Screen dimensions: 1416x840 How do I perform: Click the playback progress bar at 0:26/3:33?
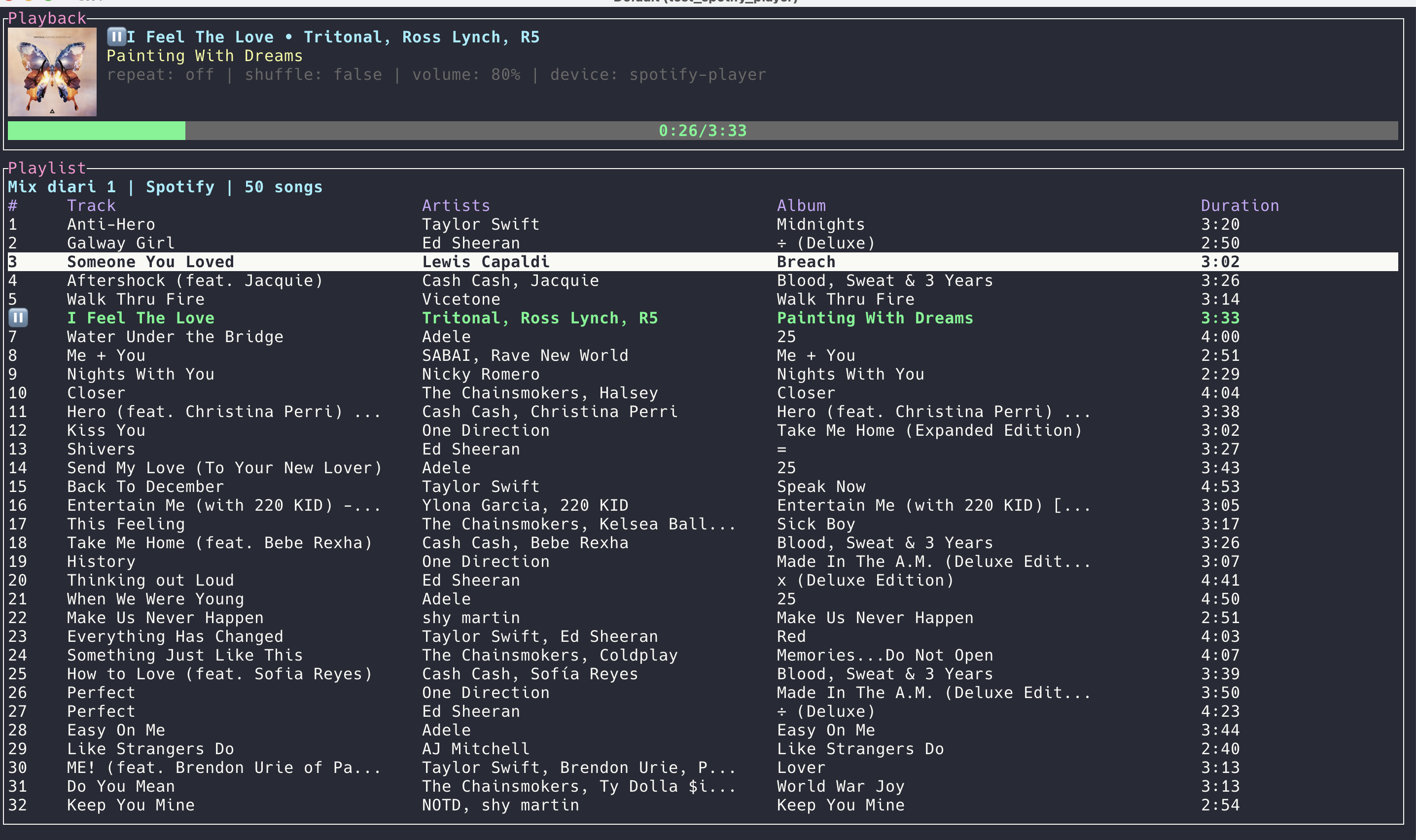702,131
